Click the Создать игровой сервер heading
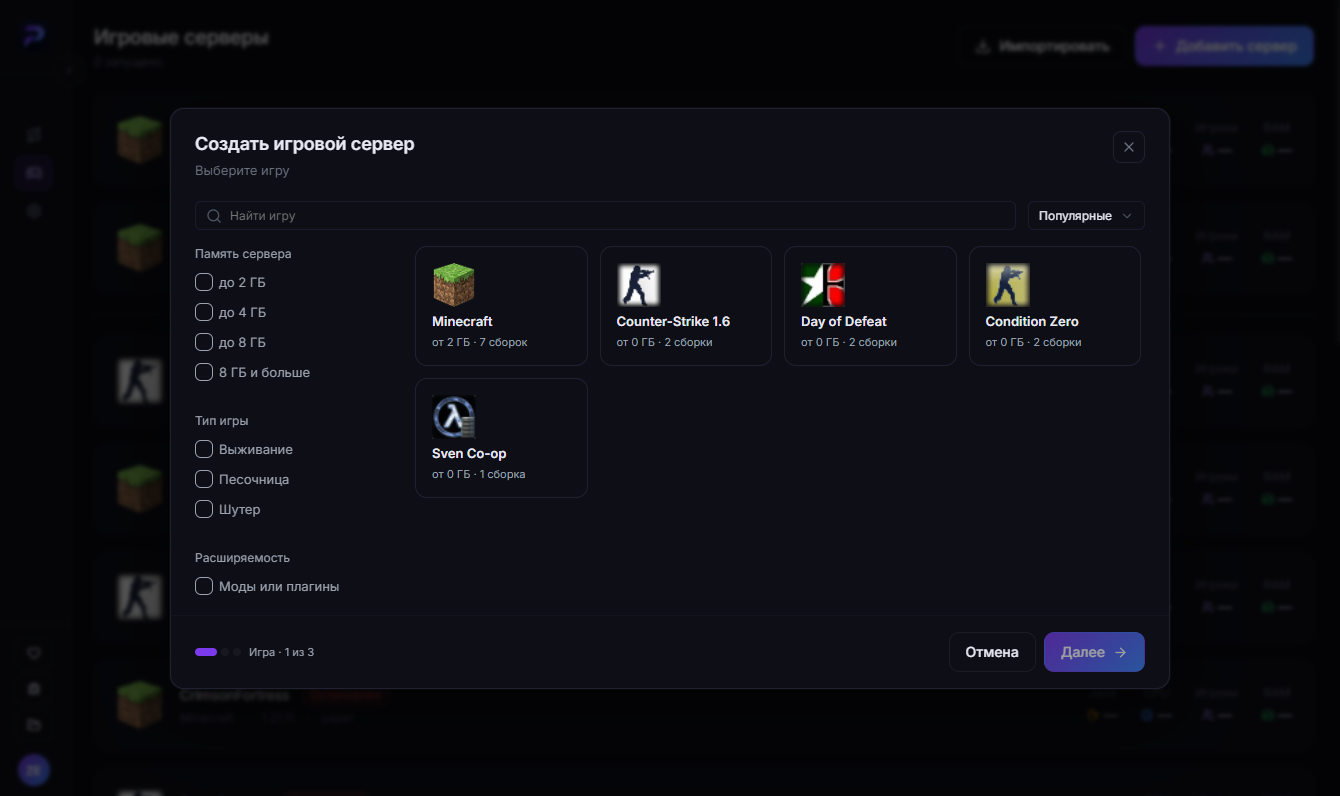The height and width of the screenshot is (796, 1340). click(305, 144)
